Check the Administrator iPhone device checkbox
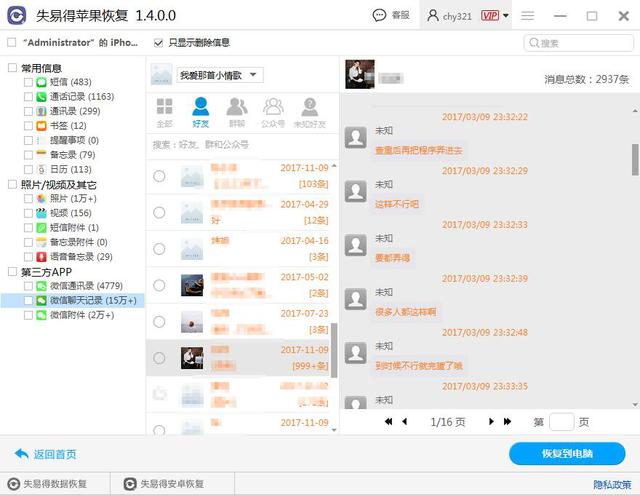The image size is (640, 495). point(12,42)
